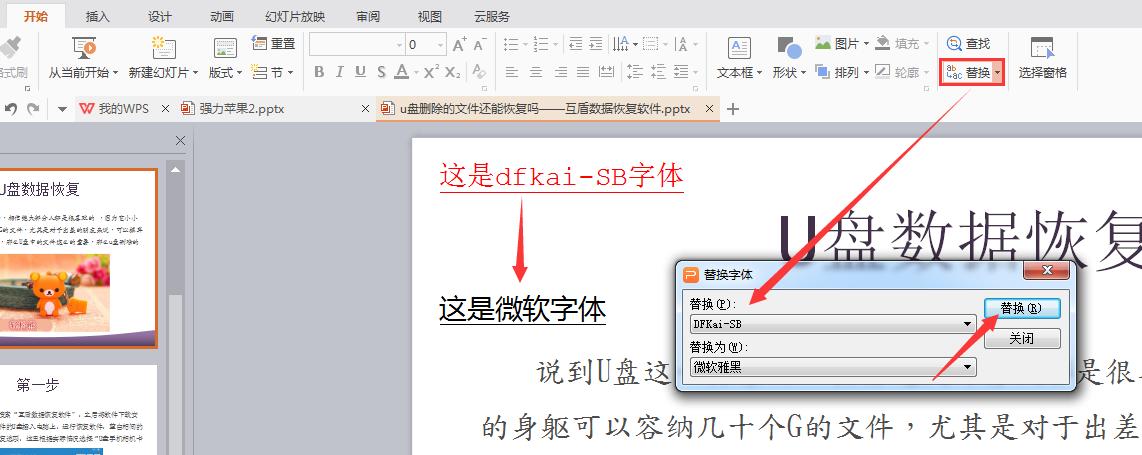Image resolution: width=1142 pixels, height=455 pixels.
Task: Click the clear formatting eraser icon
Action: (479, 72)
